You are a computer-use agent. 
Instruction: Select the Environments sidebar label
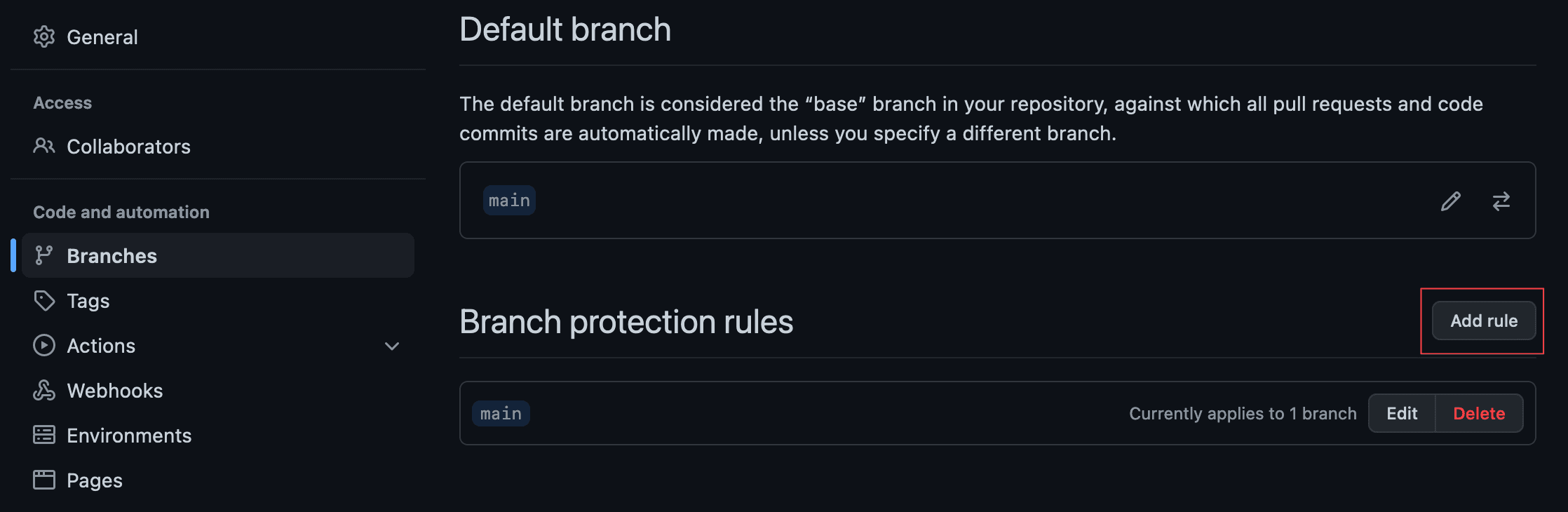point(129,436)
